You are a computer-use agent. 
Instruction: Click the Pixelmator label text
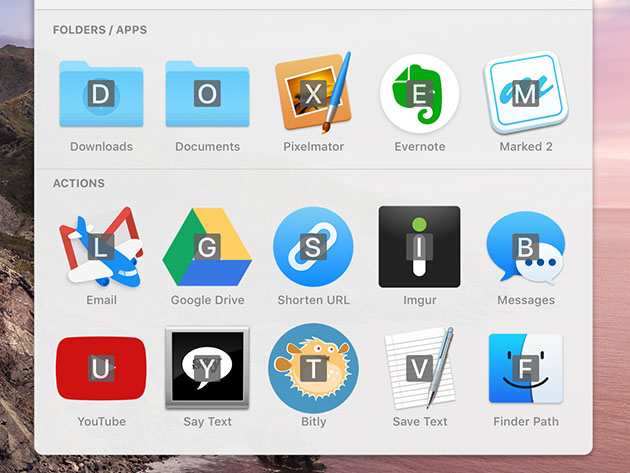pyautogui.click(x=313, y=147)
